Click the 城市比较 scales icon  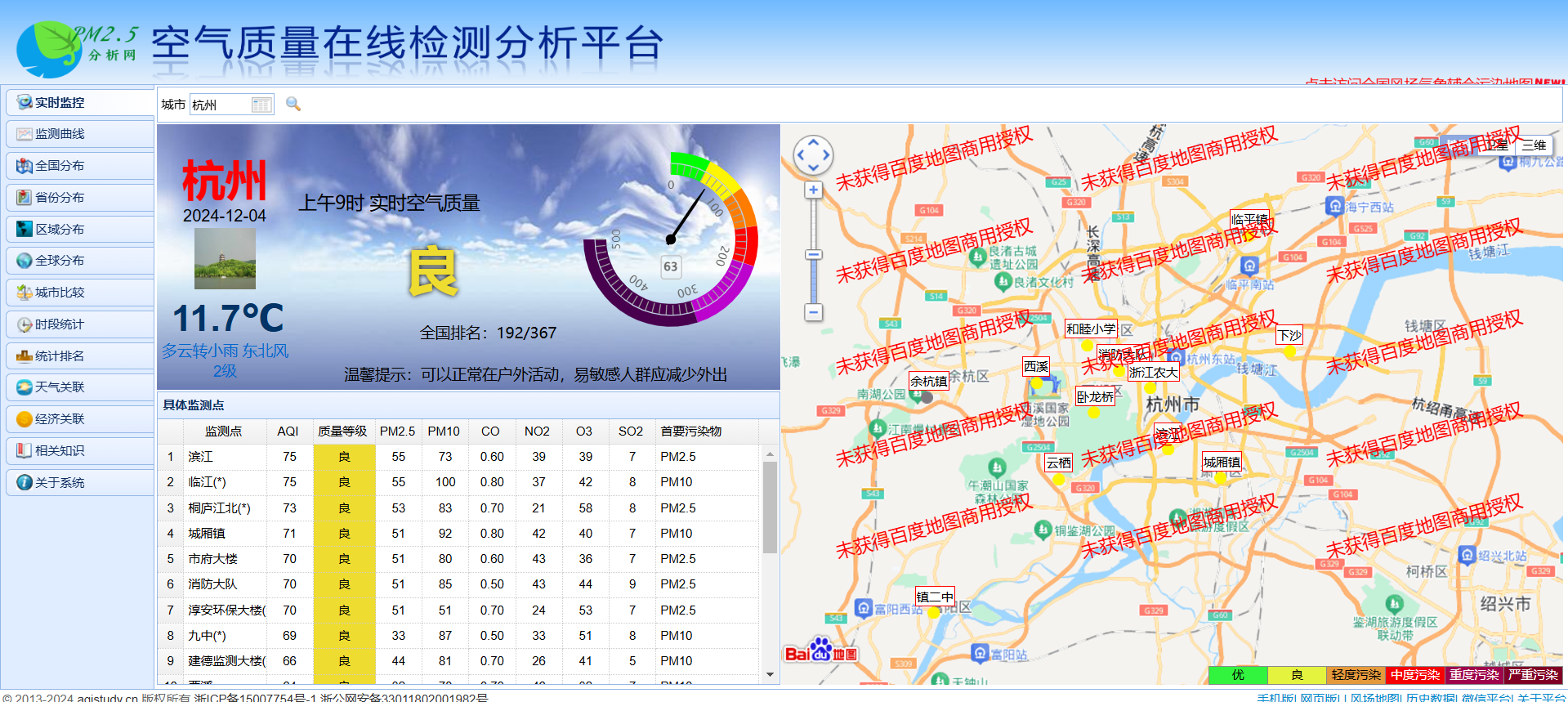(x=25, y=293)
